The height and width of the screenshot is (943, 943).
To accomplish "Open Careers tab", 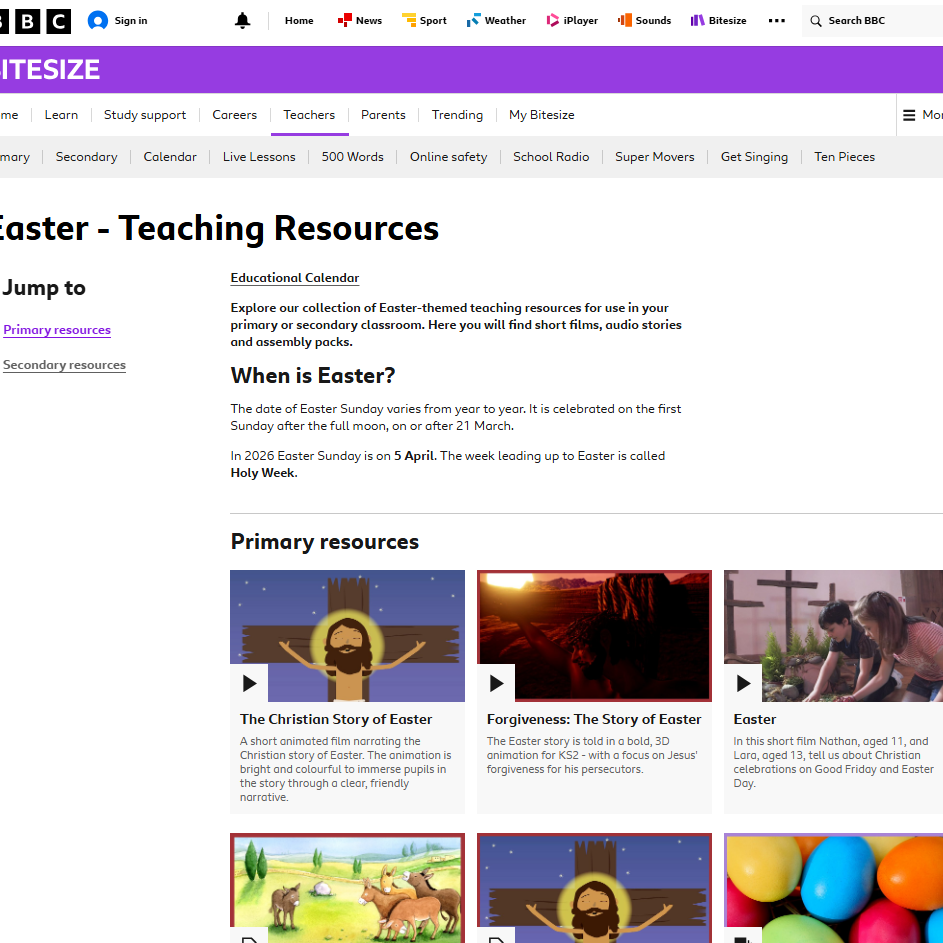I will [235, 115].
